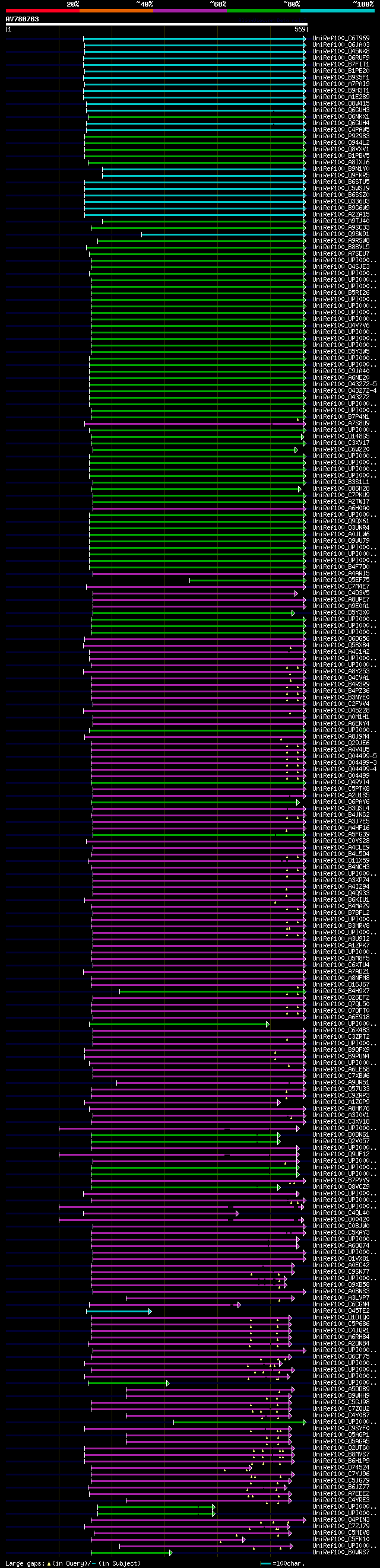
Task: Select hit label UniRef100_C6W220
Action: tap(341, 450)
